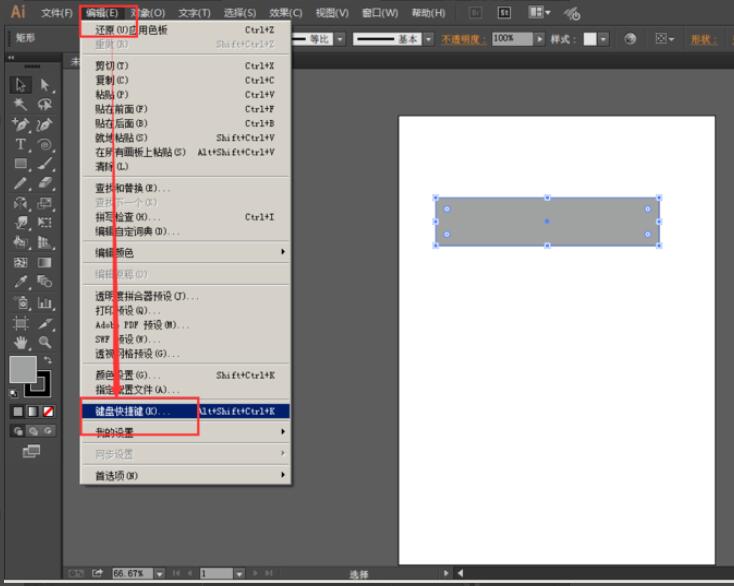Set paint type to None
This screenshot has height=586, width=734.
(x=48, y=411)
